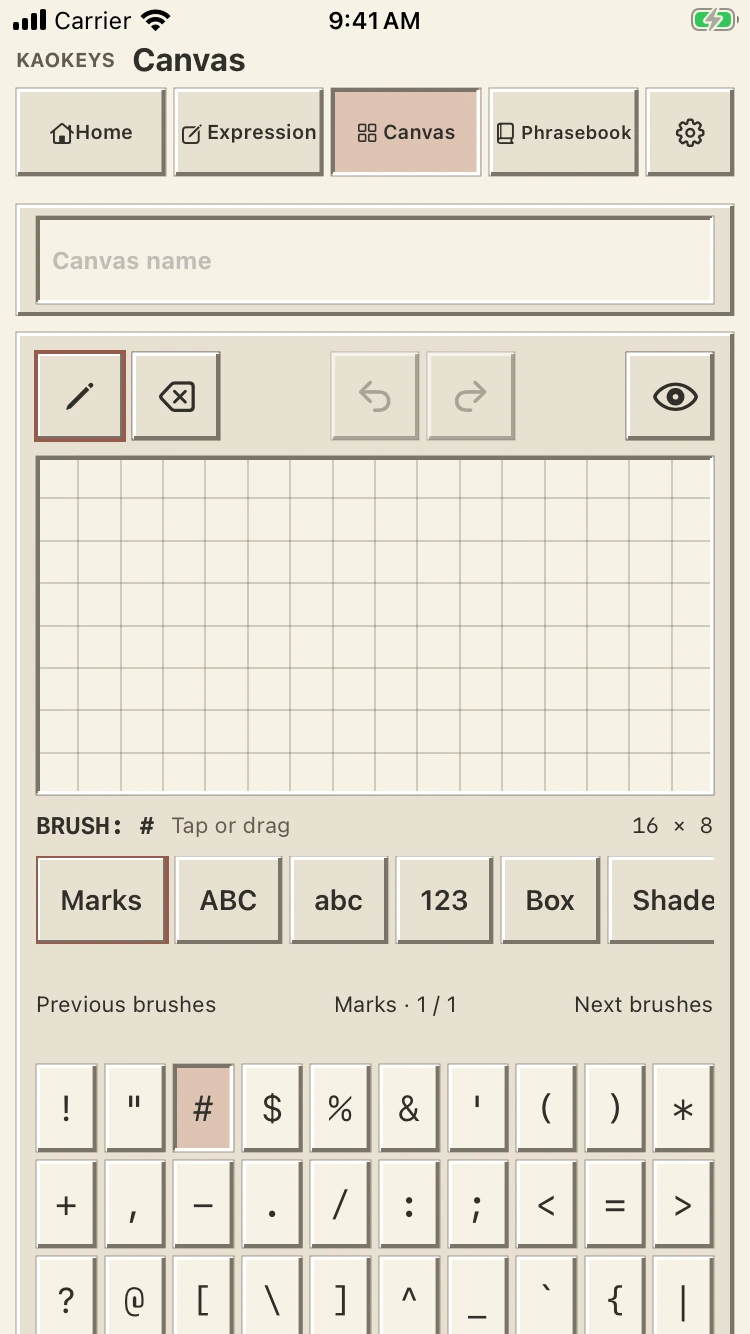The image size is (750, 1334).
Task: Pick the forward slash brush key
Action: [340, 1204]
